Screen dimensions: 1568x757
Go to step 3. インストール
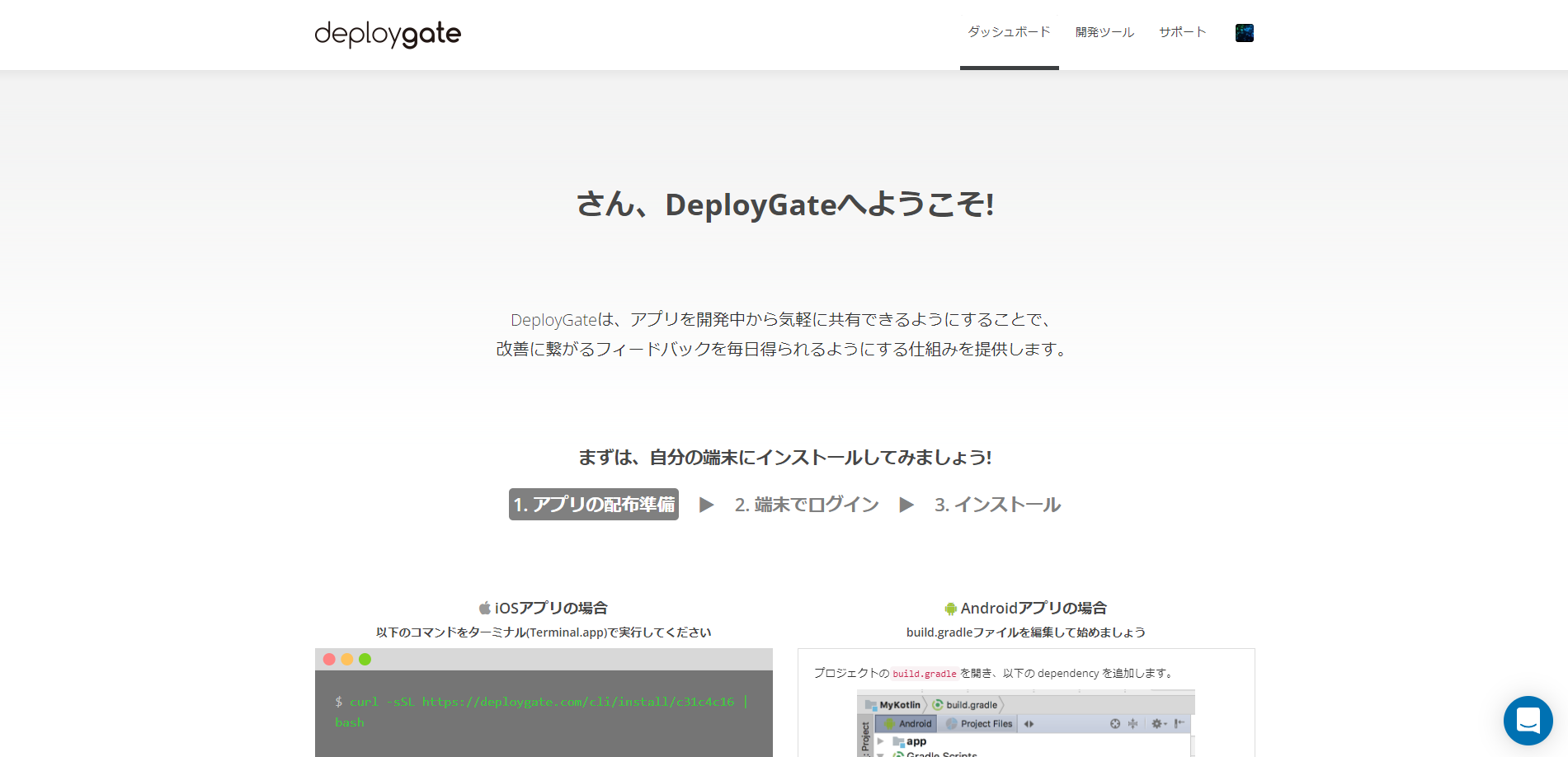tap(997, 505)
